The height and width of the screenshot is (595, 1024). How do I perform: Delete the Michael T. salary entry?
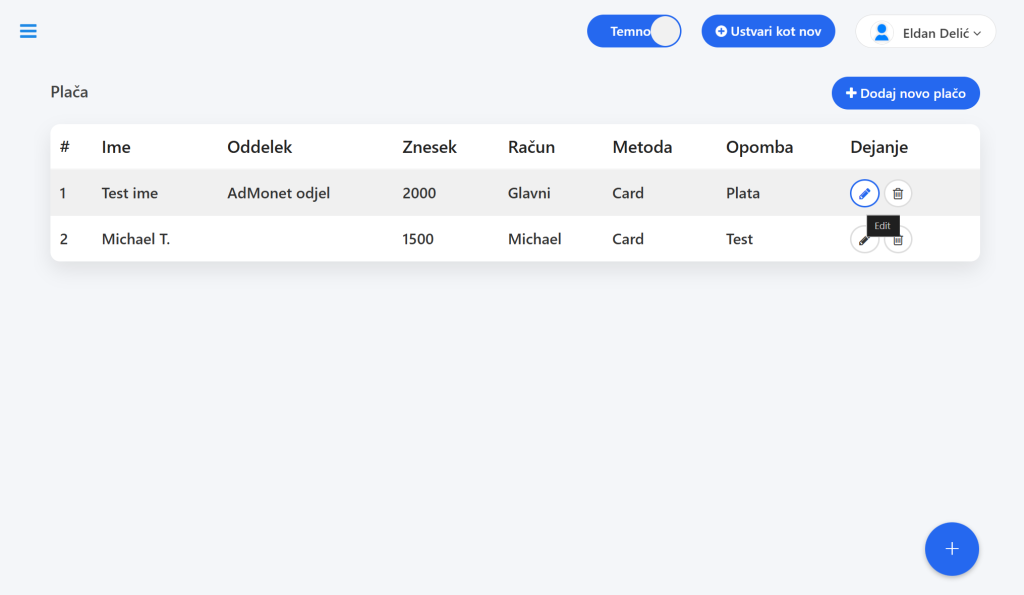point(899,240)
